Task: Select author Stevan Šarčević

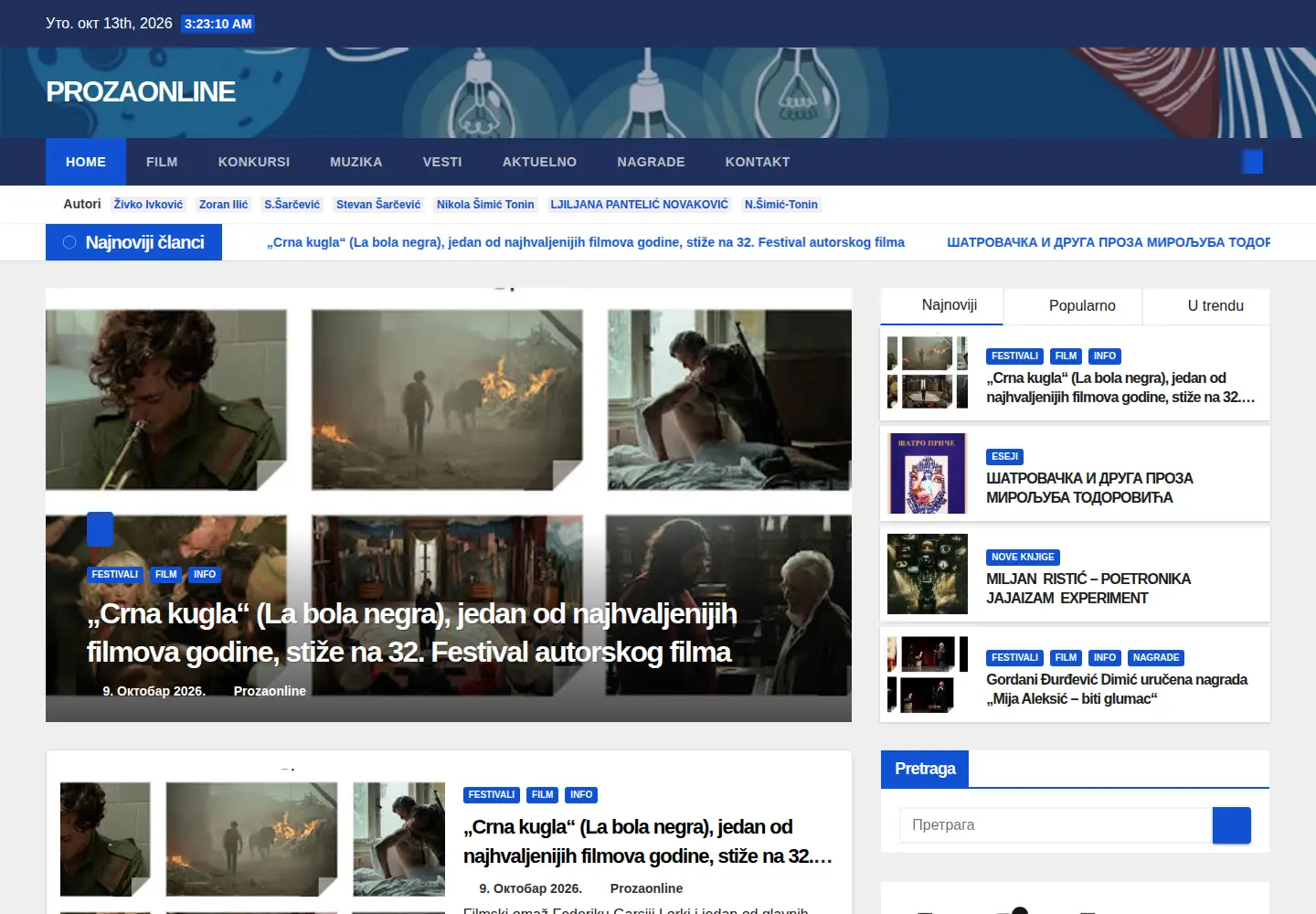Action: (378, 205)
